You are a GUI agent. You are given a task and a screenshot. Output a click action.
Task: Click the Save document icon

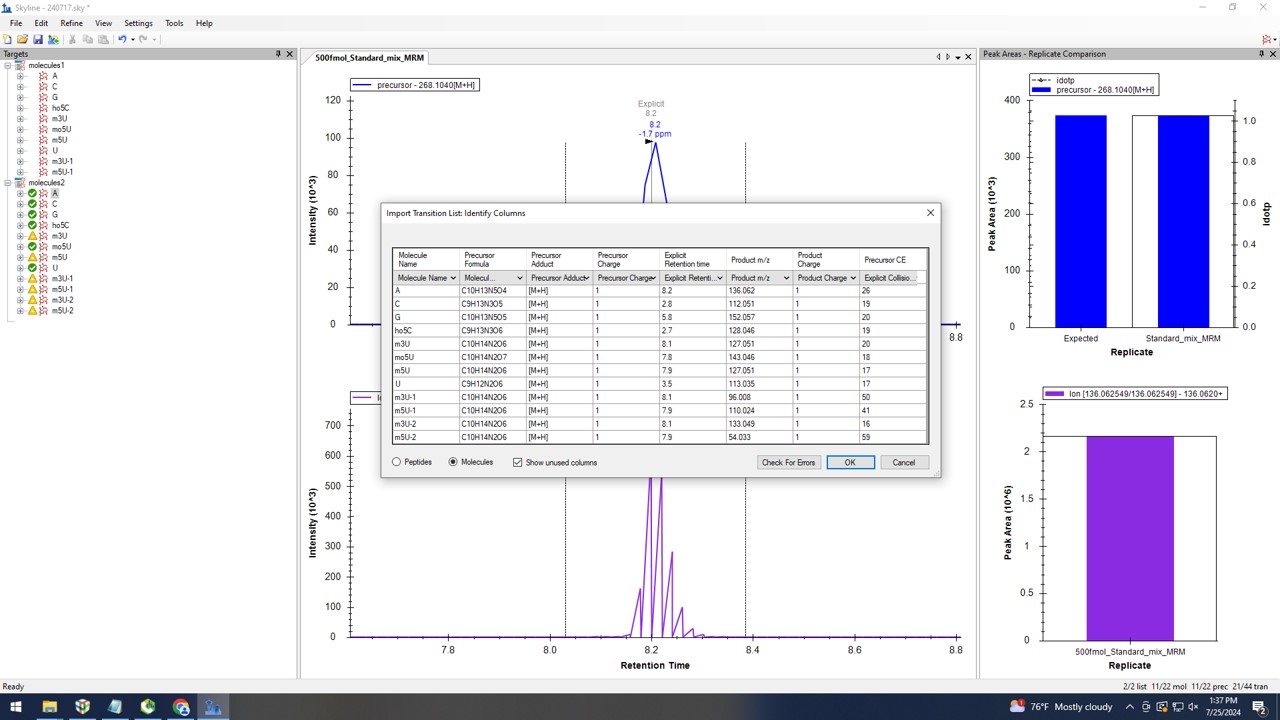tap(37, 39)
